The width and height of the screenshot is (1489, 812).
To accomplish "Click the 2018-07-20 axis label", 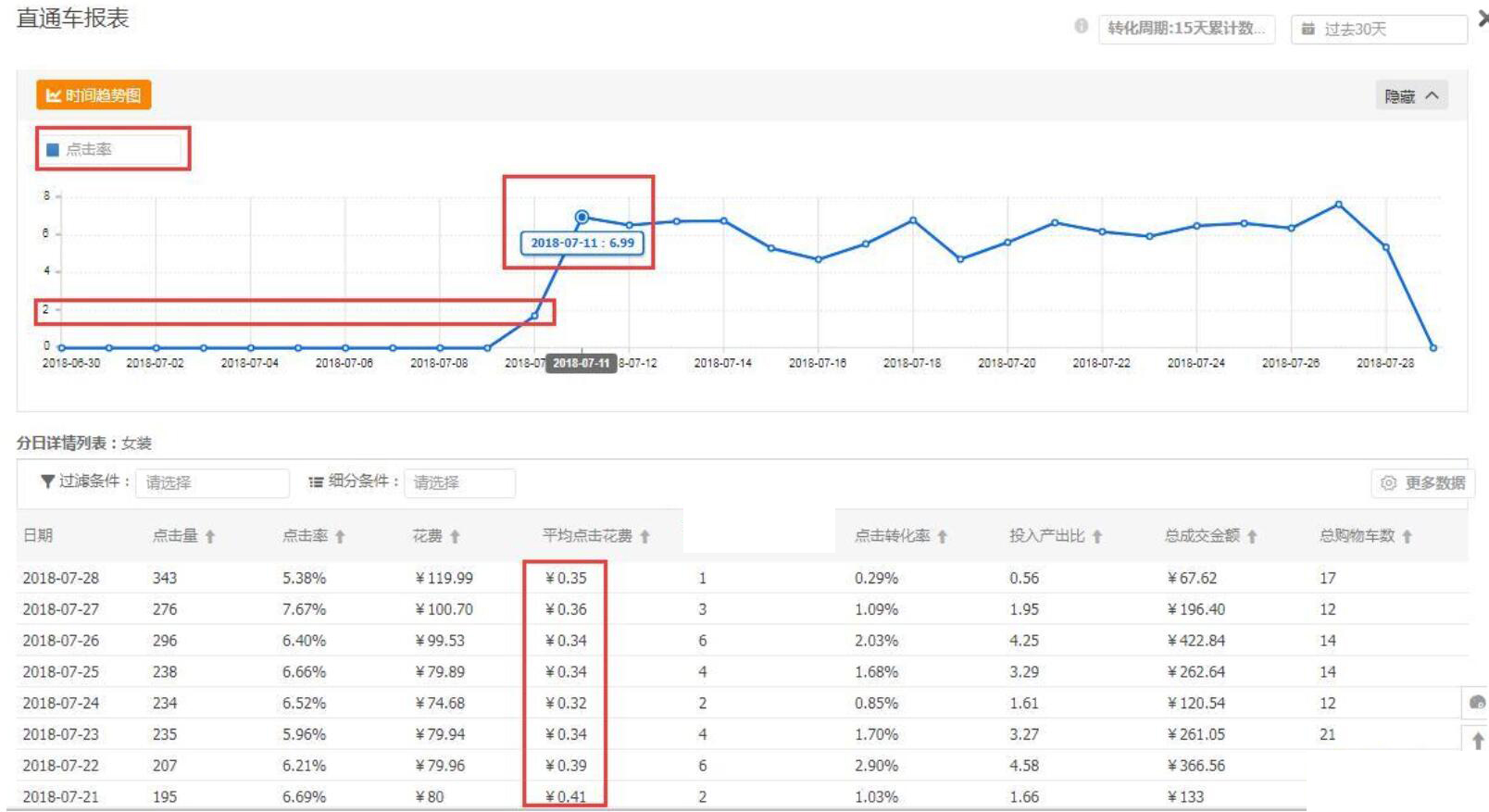I will coord(1007,363).
